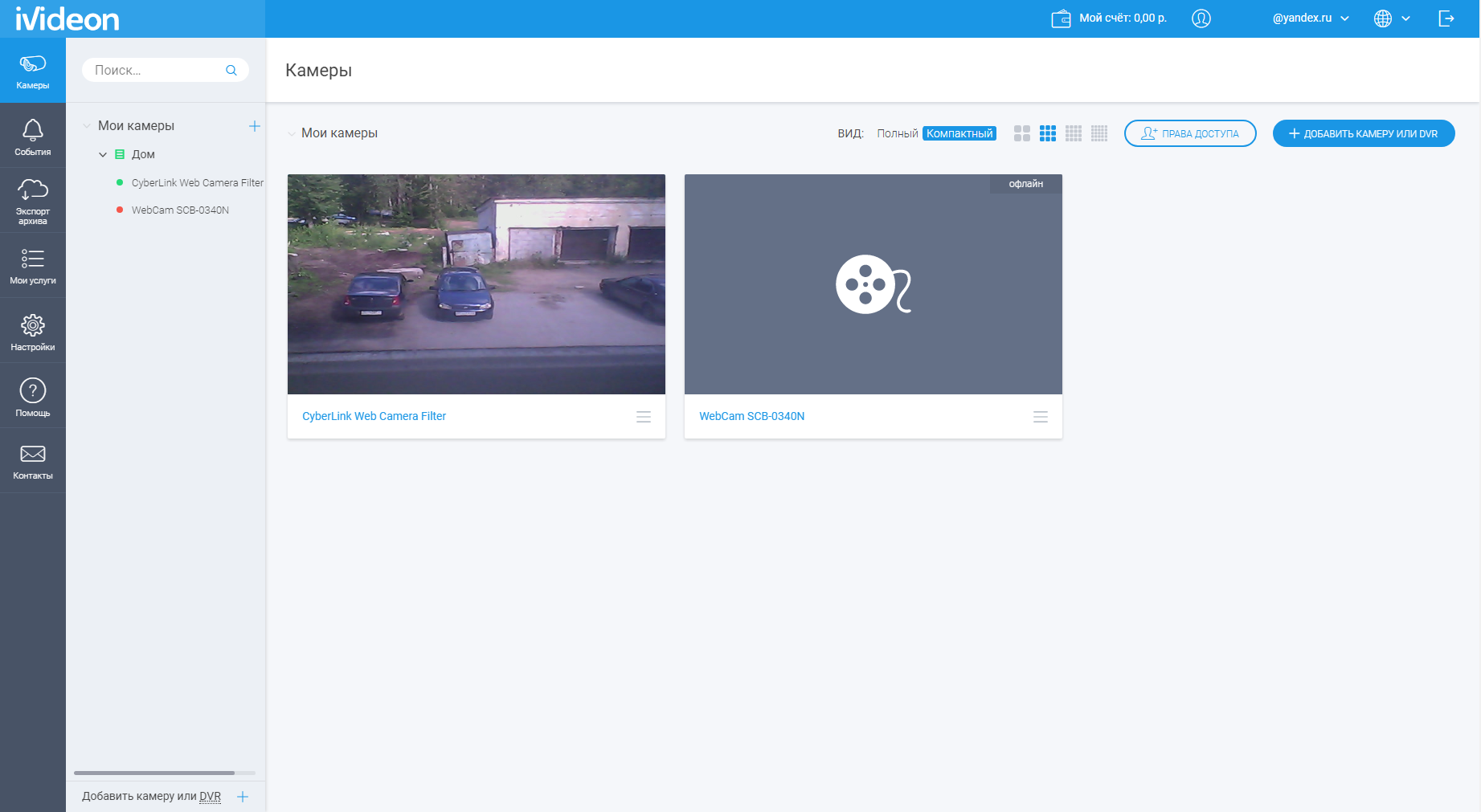
Task: Click the camera search input field
Action: coord(157,71)
